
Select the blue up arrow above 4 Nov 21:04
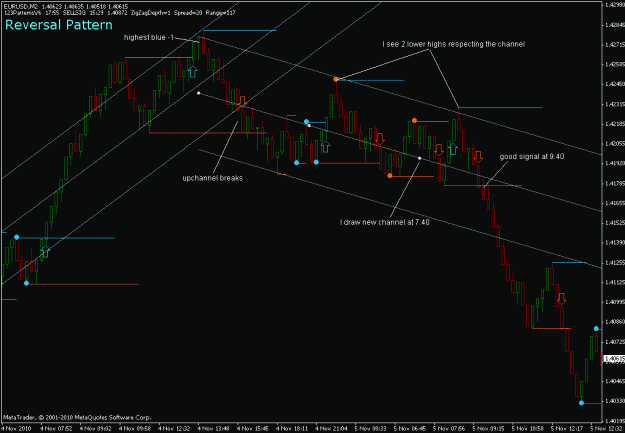pos(325,146)
